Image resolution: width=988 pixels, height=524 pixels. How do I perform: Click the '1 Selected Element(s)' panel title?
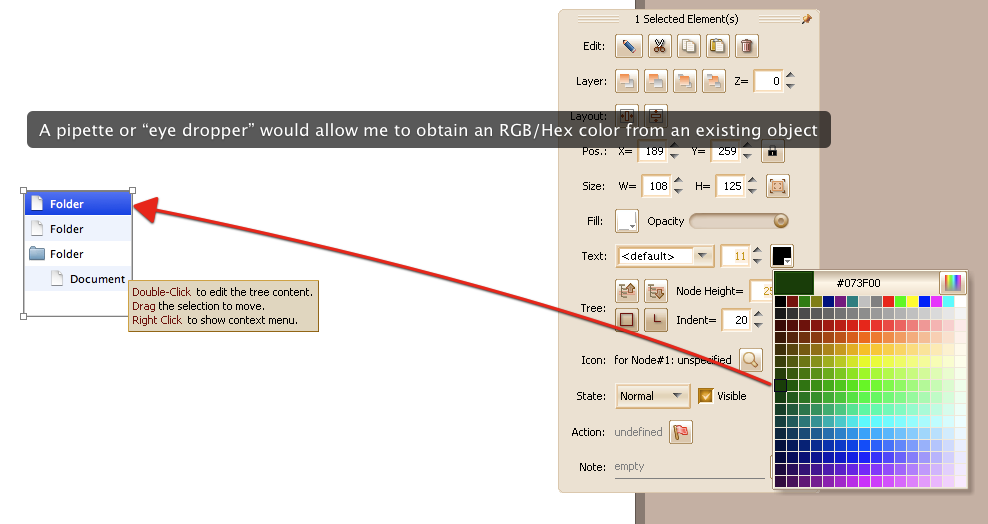click(x=686, y=20)
